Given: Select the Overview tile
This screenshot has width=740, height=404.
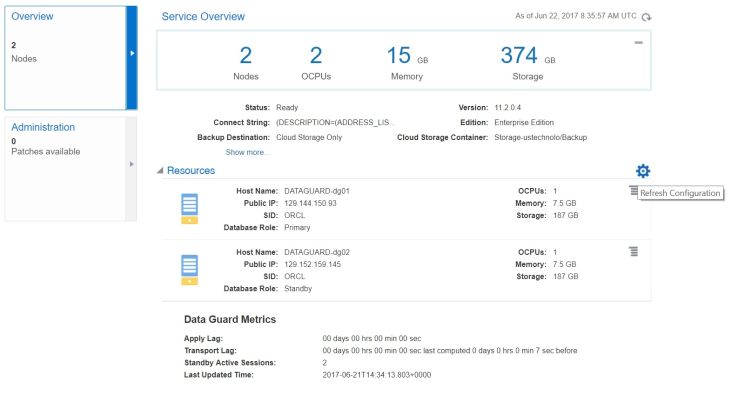Looking at the screenshot, I should pyautogui.click(x=64, y=55).
